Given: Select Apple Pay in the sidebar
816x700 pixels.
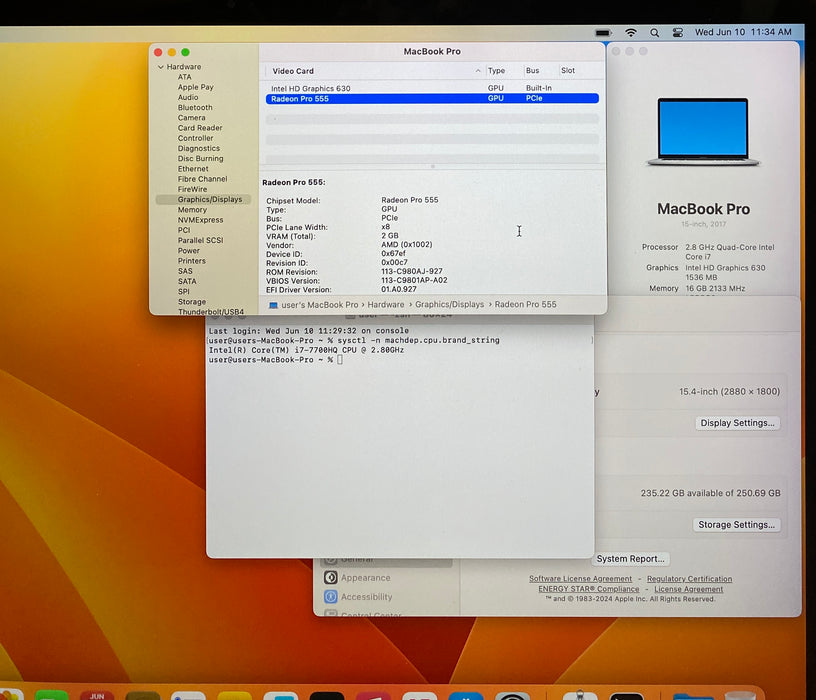Looking at the screenshot, I should pyautogui.click(x=196, y=87).
